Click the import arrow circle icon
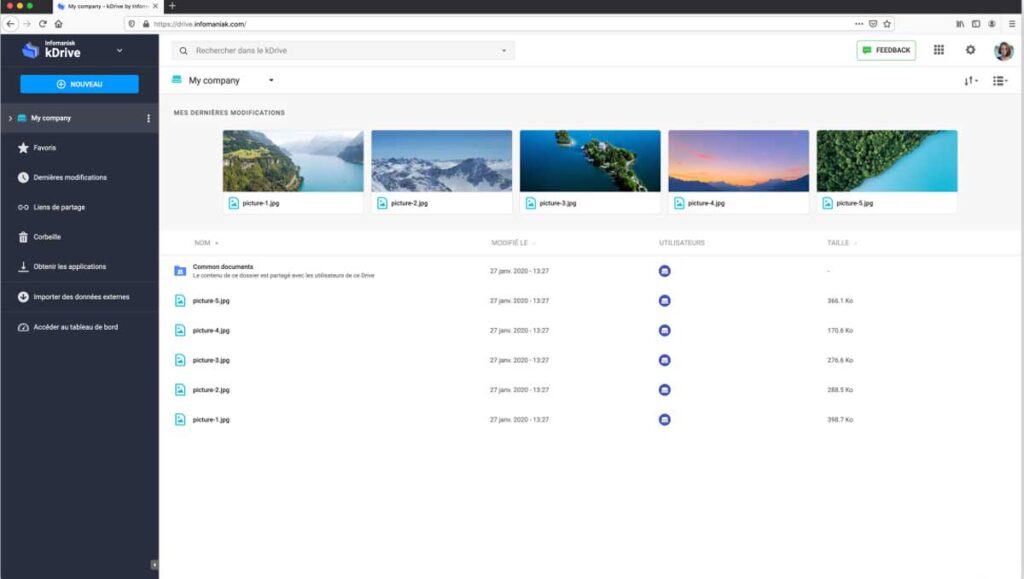The image size is (1024, 579). pos(23,297)
